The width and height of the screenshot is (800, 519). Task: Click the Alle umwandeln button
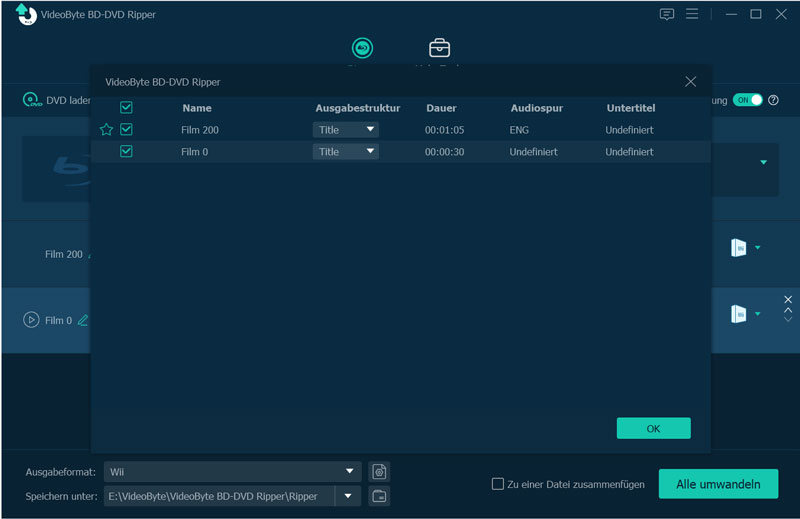coord(718,484)
